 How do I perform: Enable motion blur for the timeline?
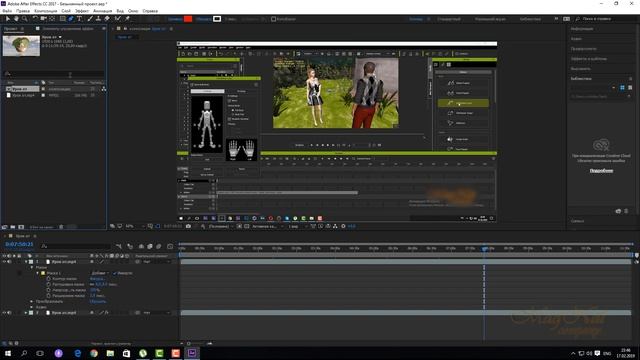(159, 246)
